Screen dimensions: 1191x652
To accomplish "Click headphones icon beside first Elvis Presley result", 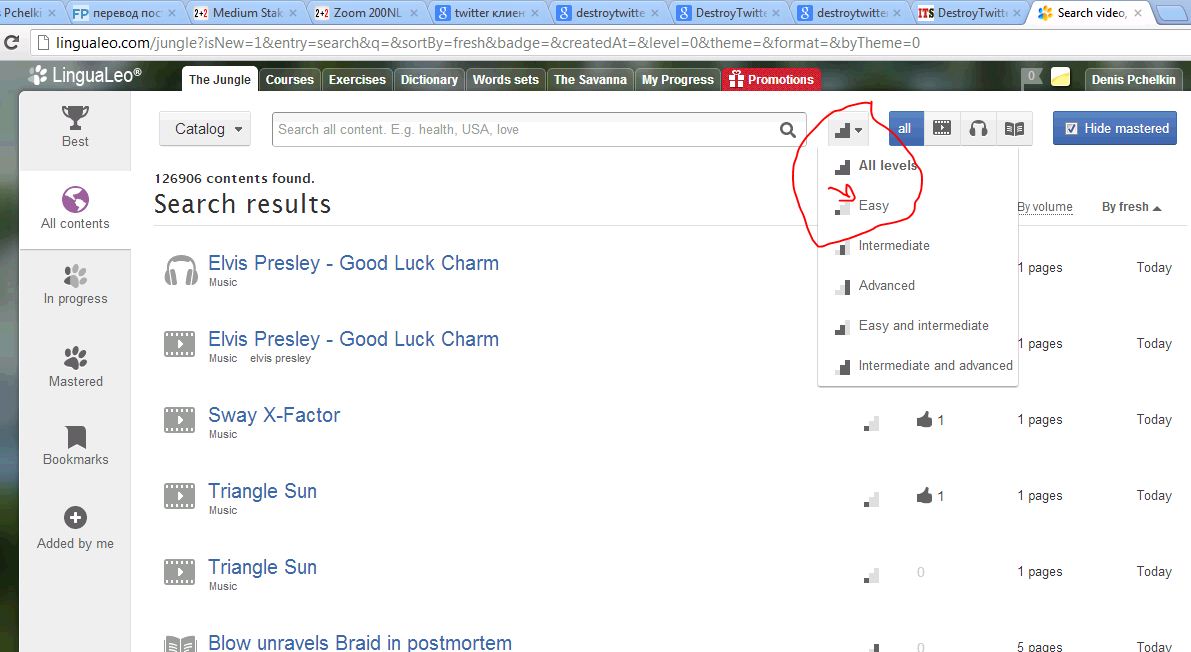I will 181,270.
